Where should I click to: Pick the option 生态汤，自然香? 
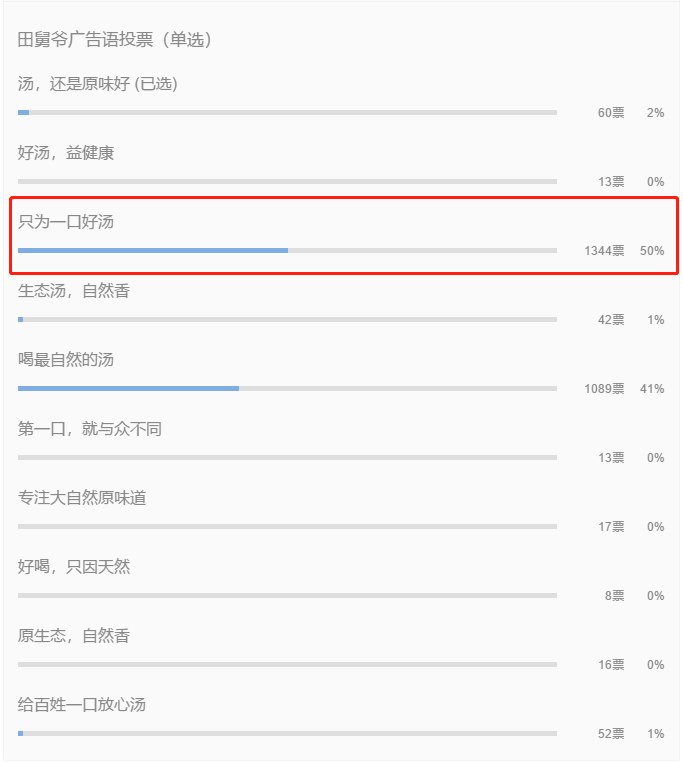[74, 291]
